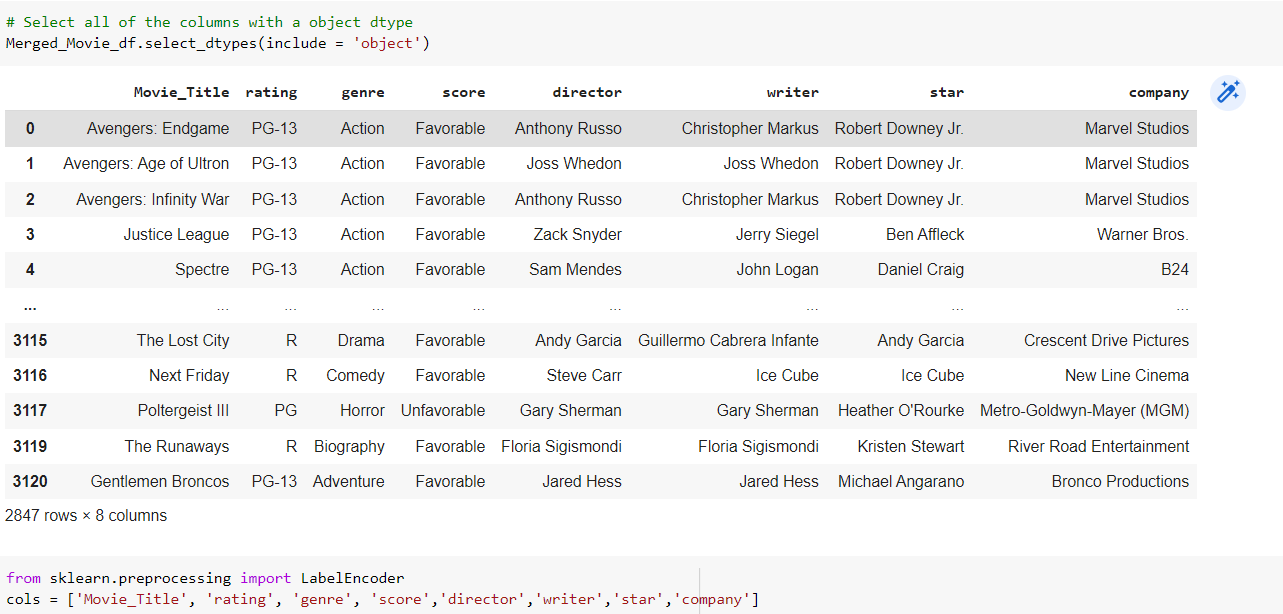Click the Avengers: Age of Ultron cell
This screenshot has width=1283, height=614.
(146, 163)
